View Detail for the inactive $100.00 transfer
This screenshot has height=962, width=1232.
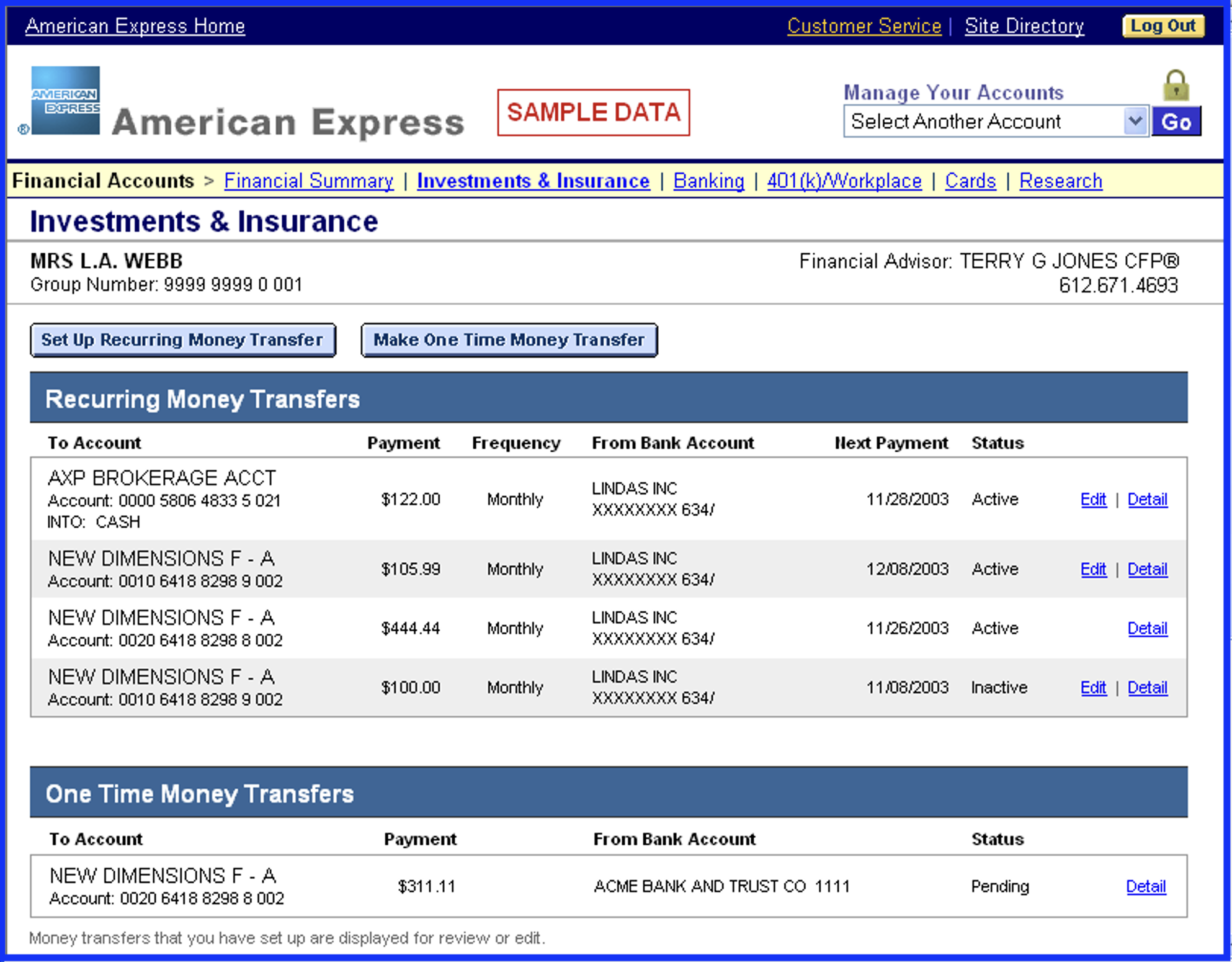(1147, 688)
